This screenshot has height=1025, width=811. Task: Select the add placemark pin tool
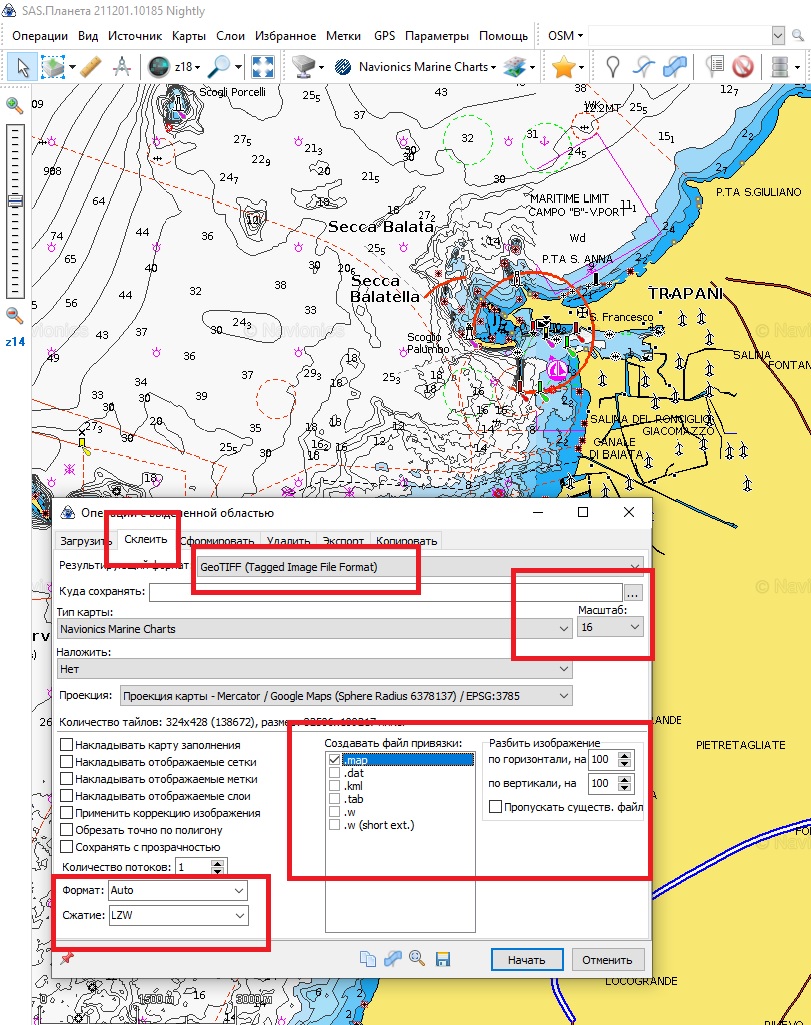coord(613,67)
